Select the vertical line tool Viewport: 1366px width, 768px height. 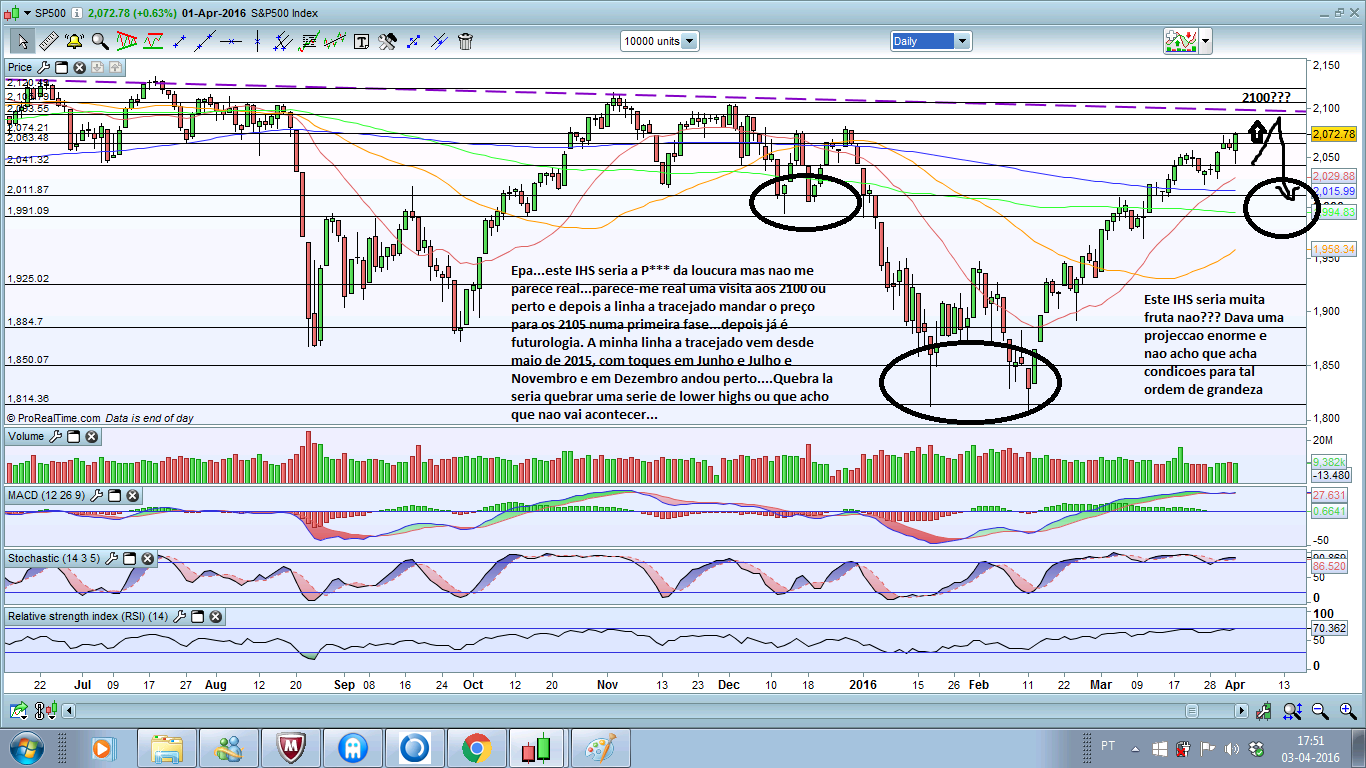[258, 41]
